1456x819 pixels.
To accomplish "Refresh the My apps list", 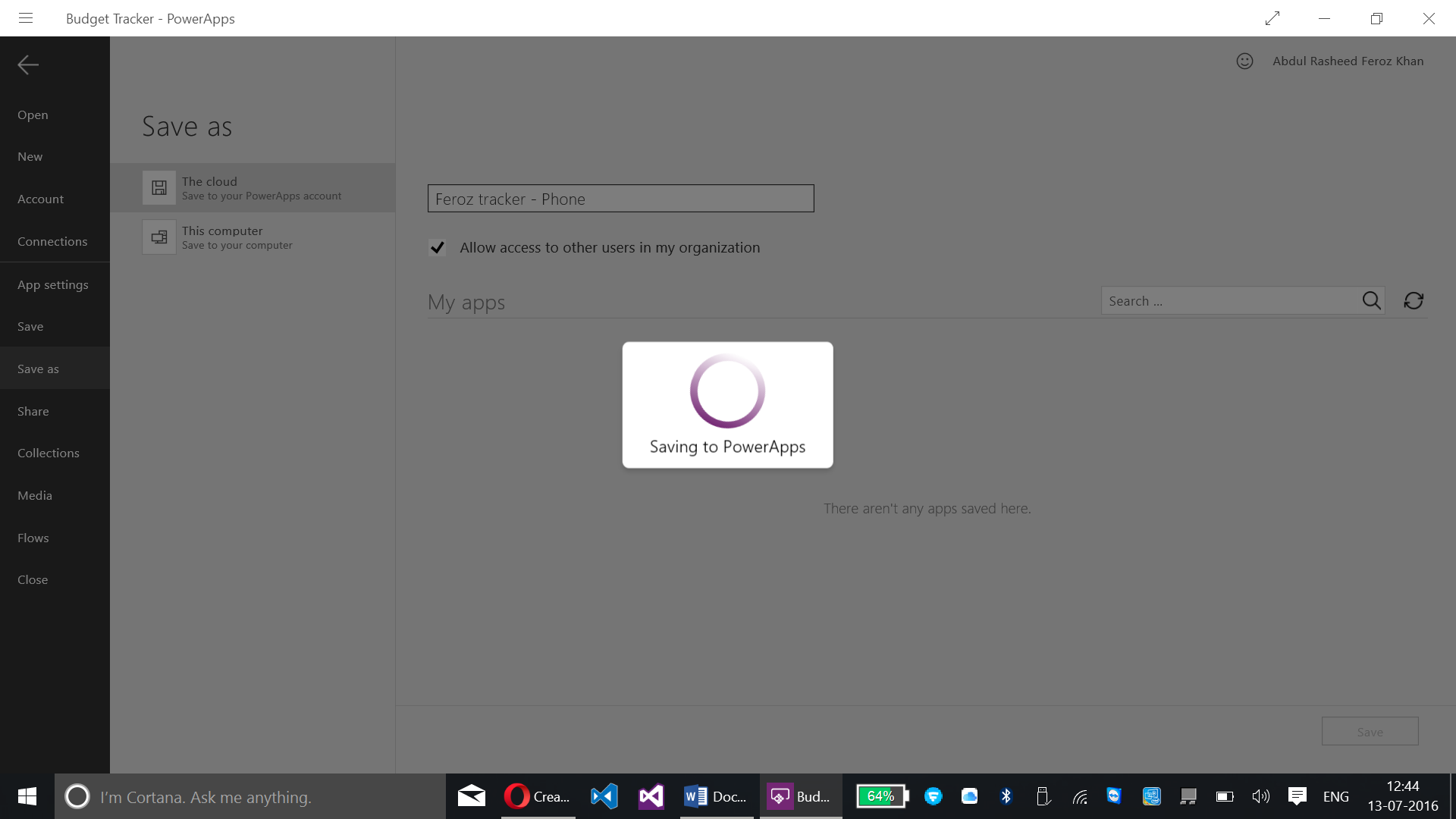I will [x=1414, y=301].
